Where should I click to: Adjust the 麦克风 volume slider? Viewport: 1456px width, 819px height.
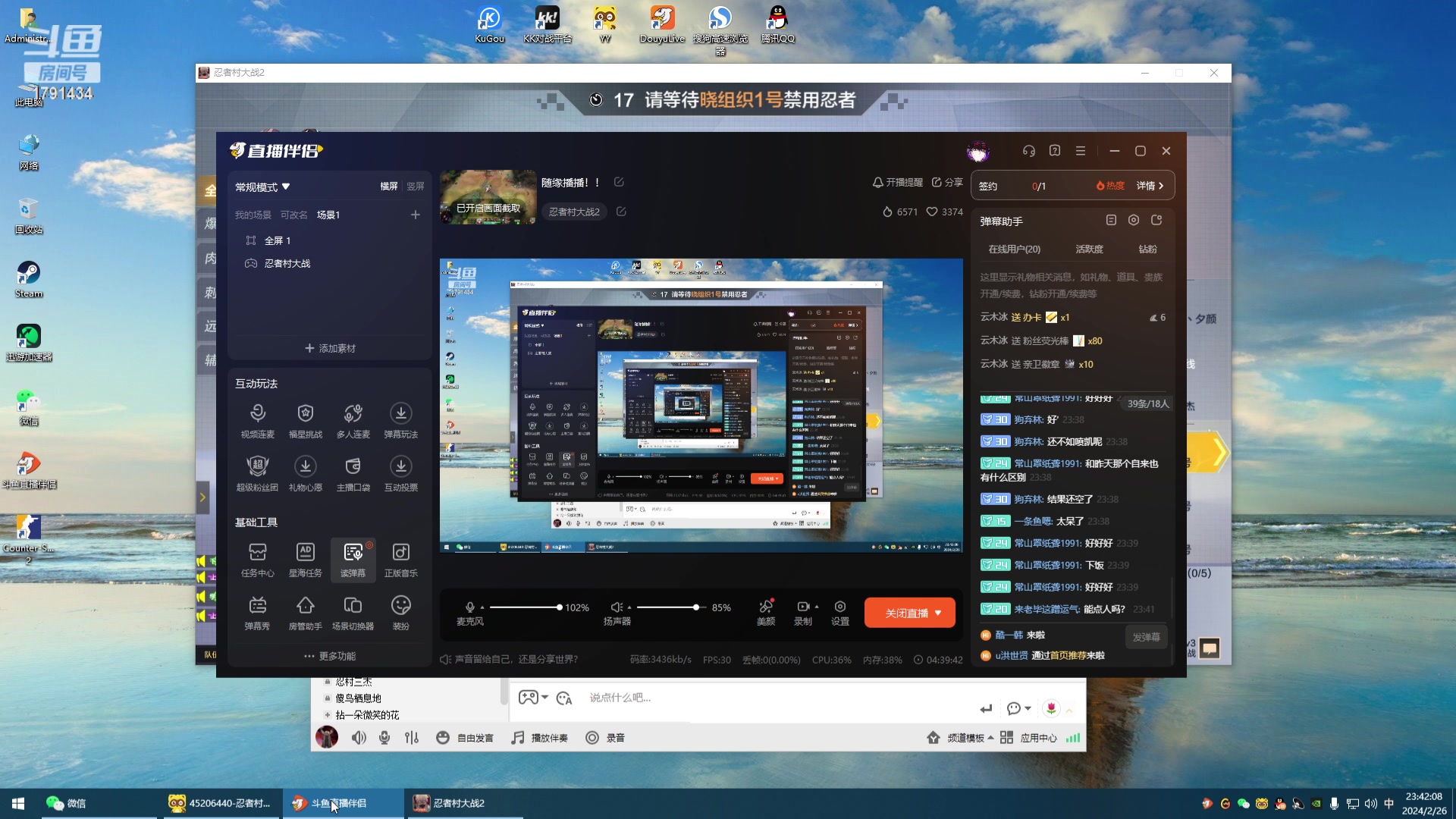coord(525,607)
